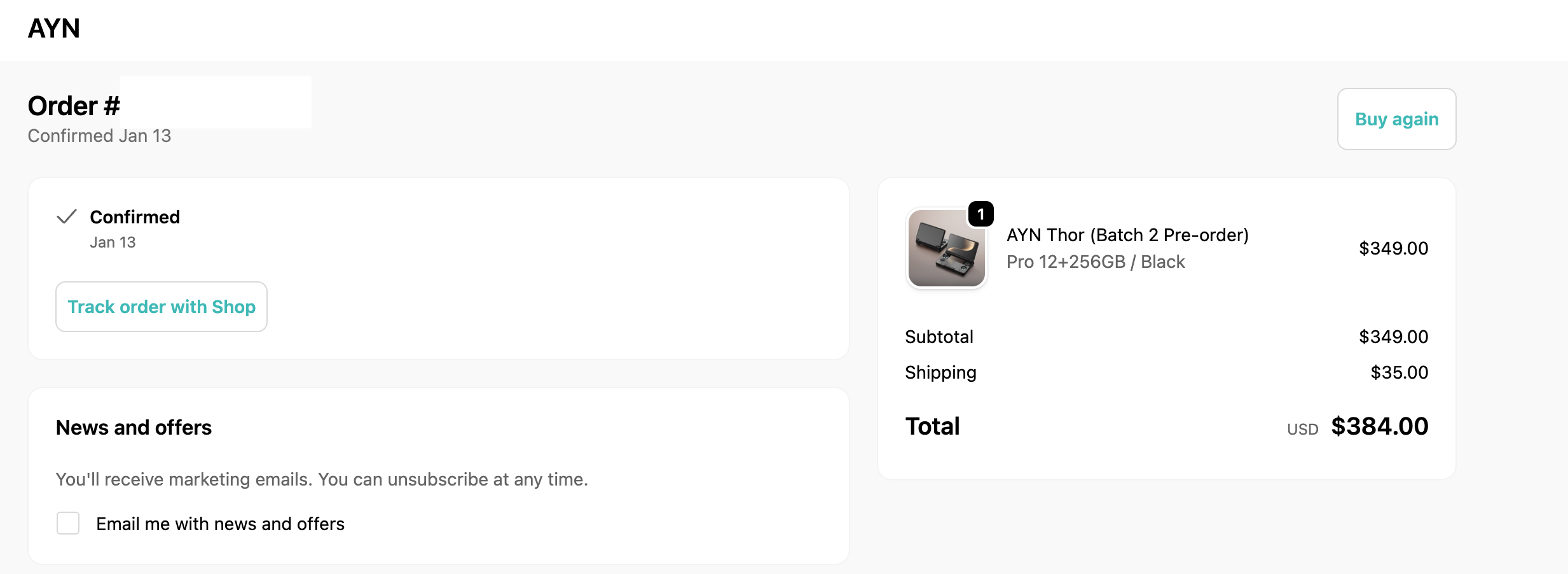Viewport: 1568px width, 574px height.
Task: Click the $349.00 product line price
Action: click(x=1394, y=248)
